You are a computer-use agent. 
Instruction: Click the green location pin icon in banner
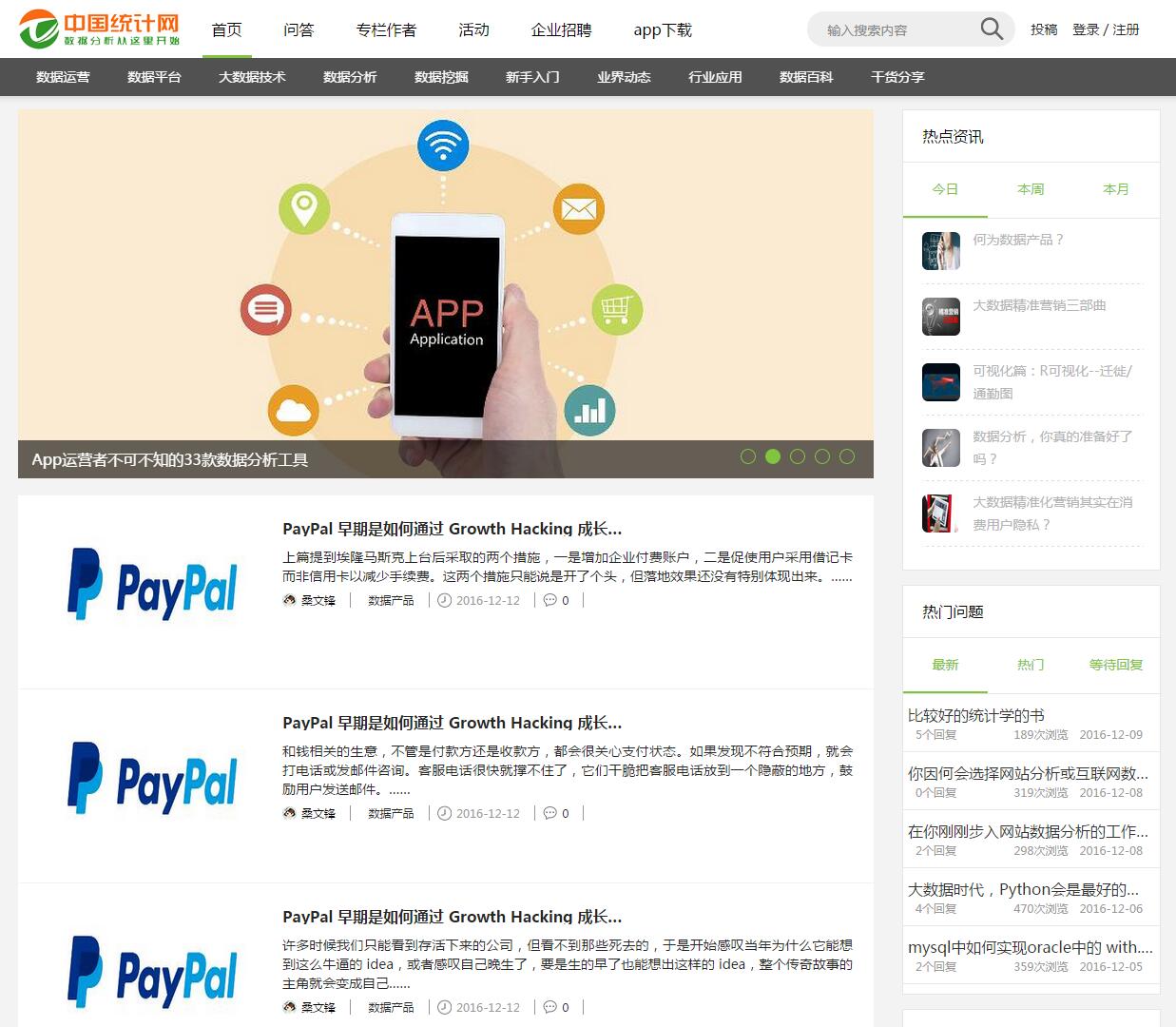[x=304, y=208]
